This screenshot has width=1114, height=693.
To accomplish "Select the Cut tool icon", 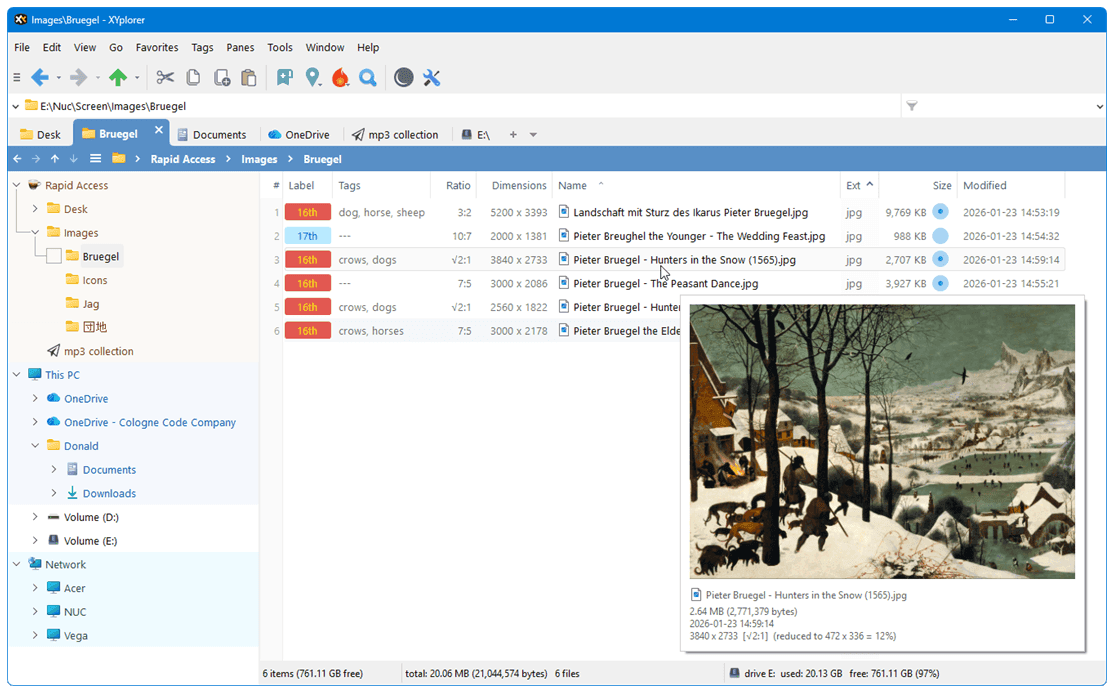I will point(165,77).
